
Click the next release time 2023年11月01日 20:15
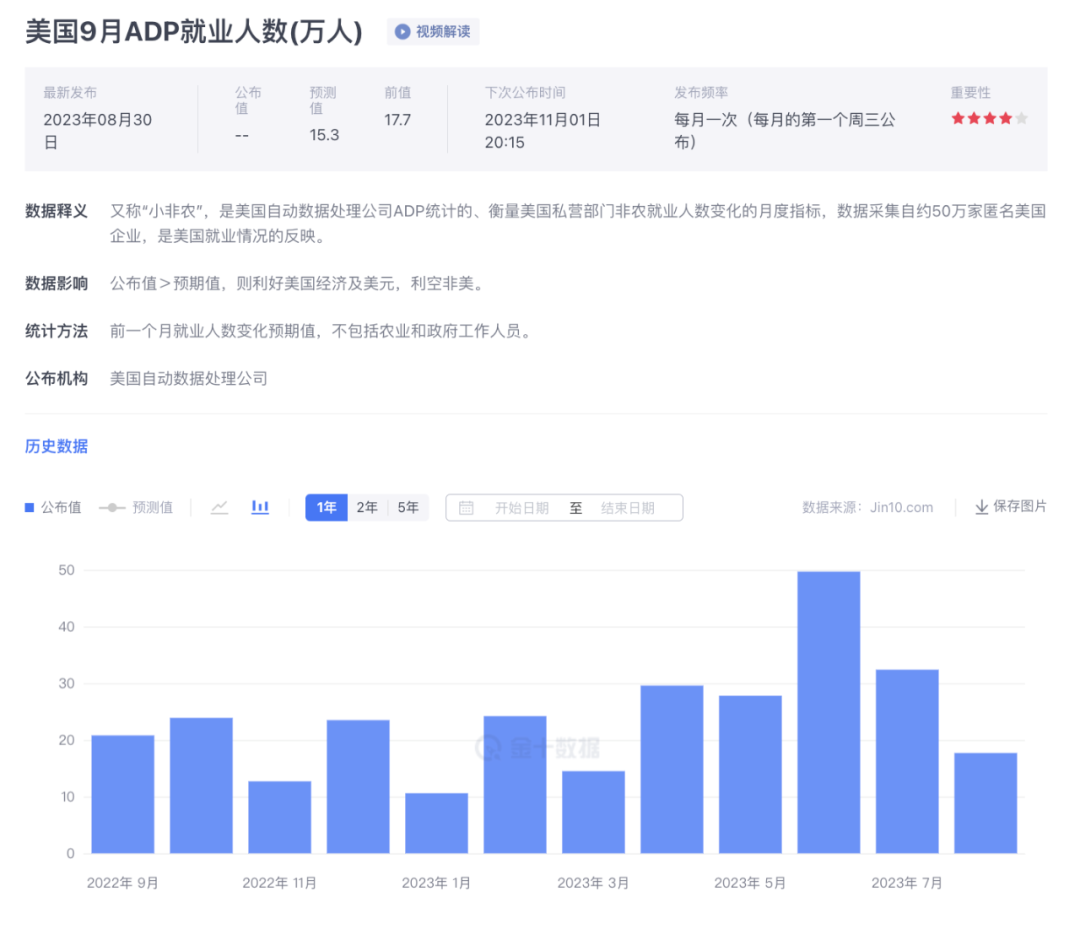pyautogui.click(x=543, y=131)
